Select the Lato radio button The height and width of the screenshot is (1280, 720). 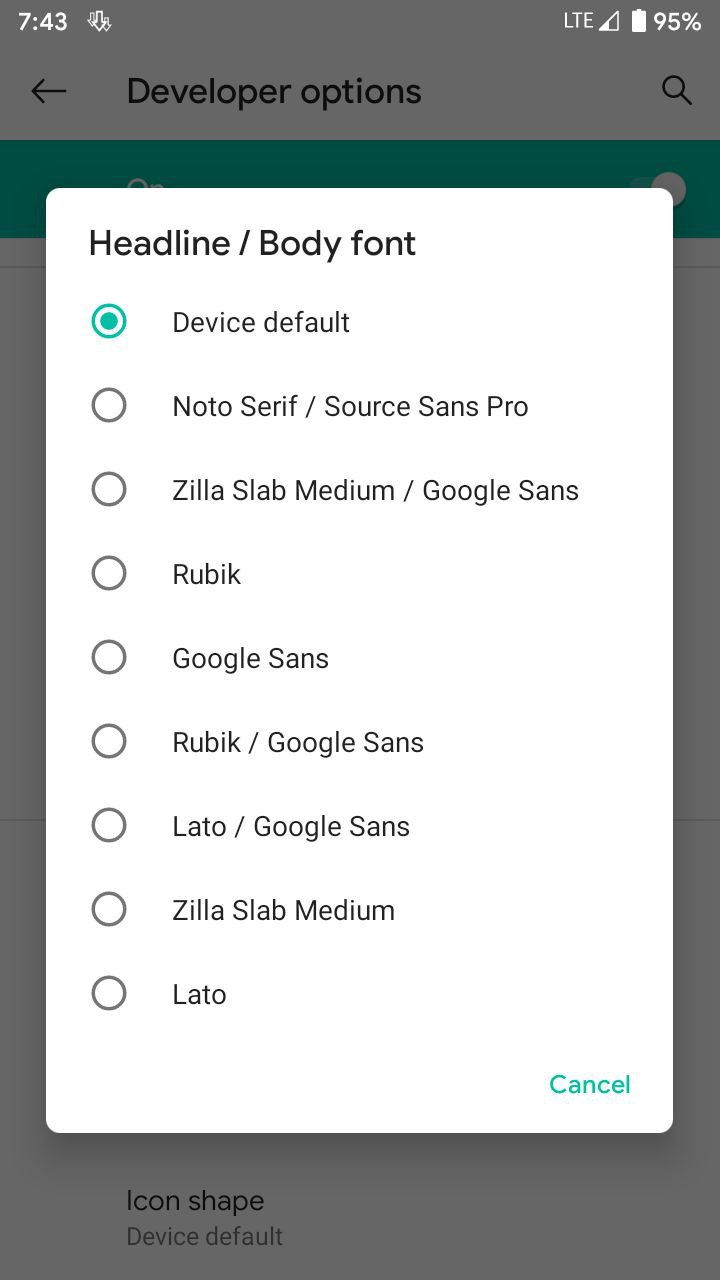click(109, 994)
